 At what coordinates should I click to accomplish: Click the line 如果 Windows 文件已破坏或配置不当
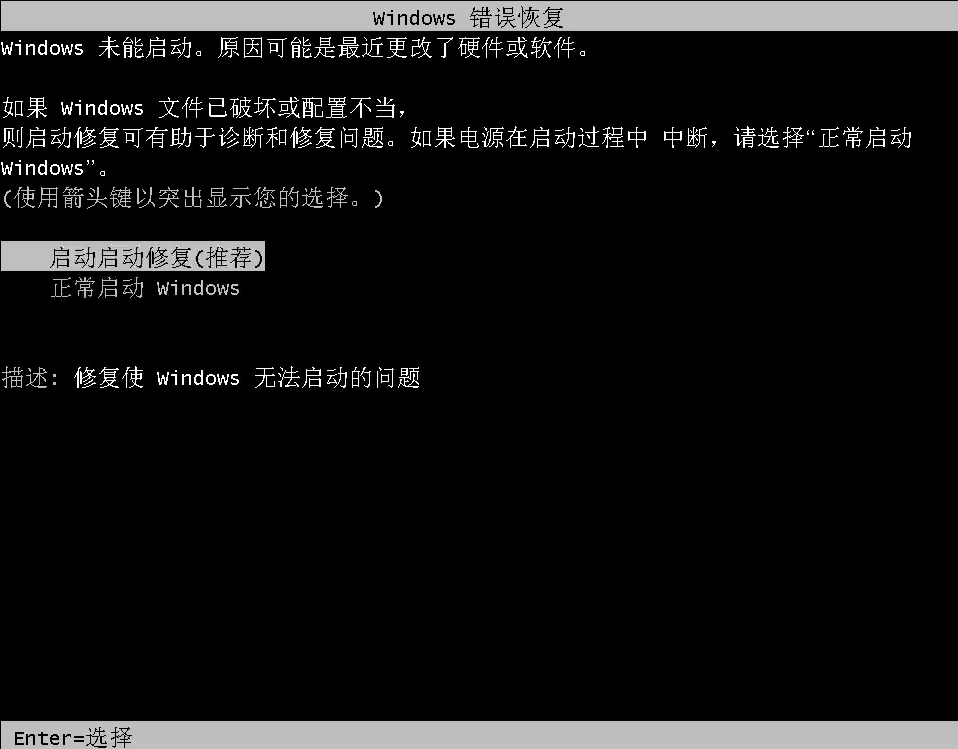point(204,108)
